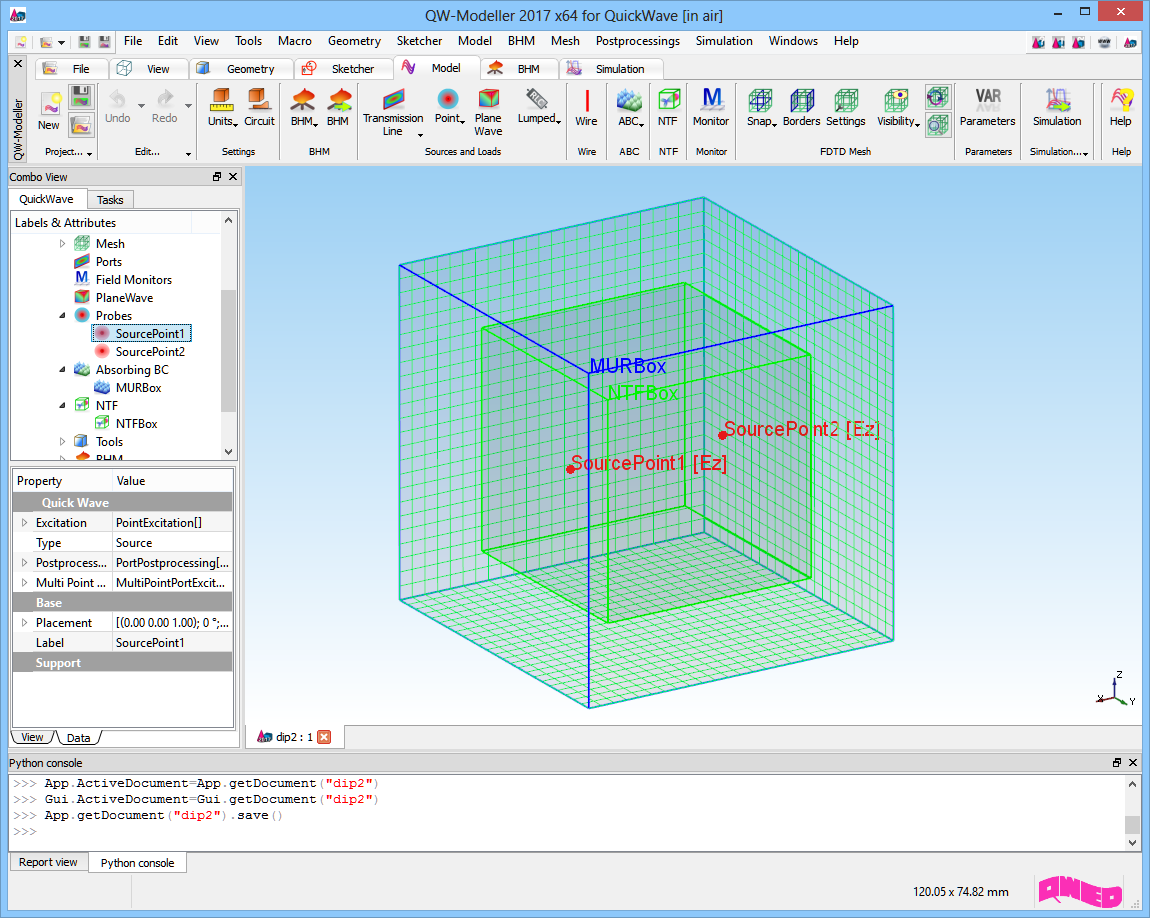Image resolution: width=1150 pixels, height=918 pixels.
Task: Add a Transmission Line port
Action: tap(393, 112)
